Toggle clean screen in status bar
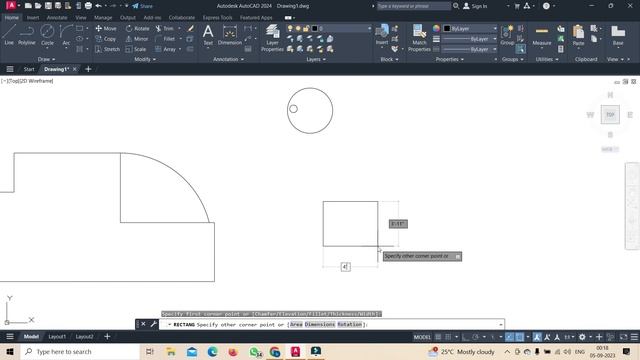 623,337
